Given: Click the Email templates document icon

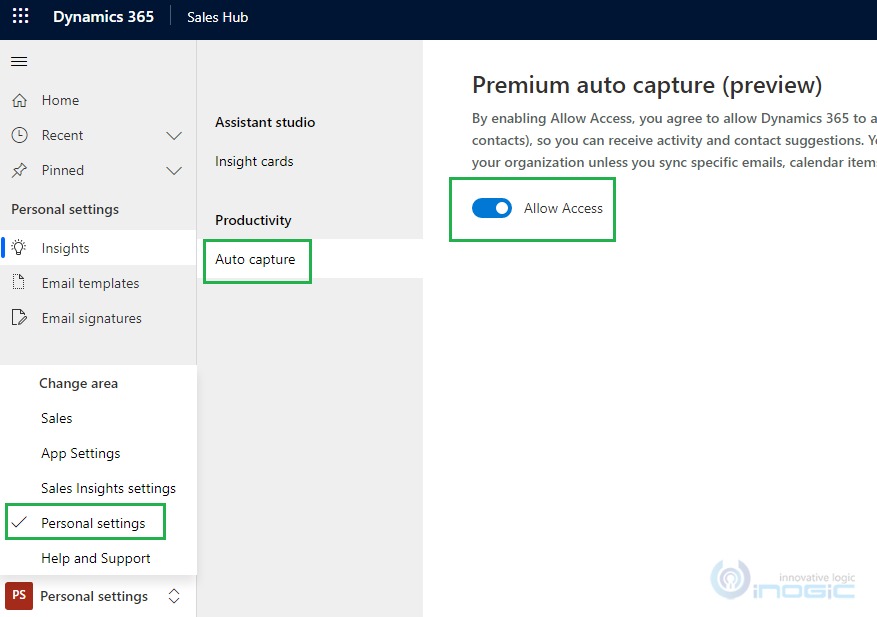Looking at the screenshot, I should coord(18,282).
